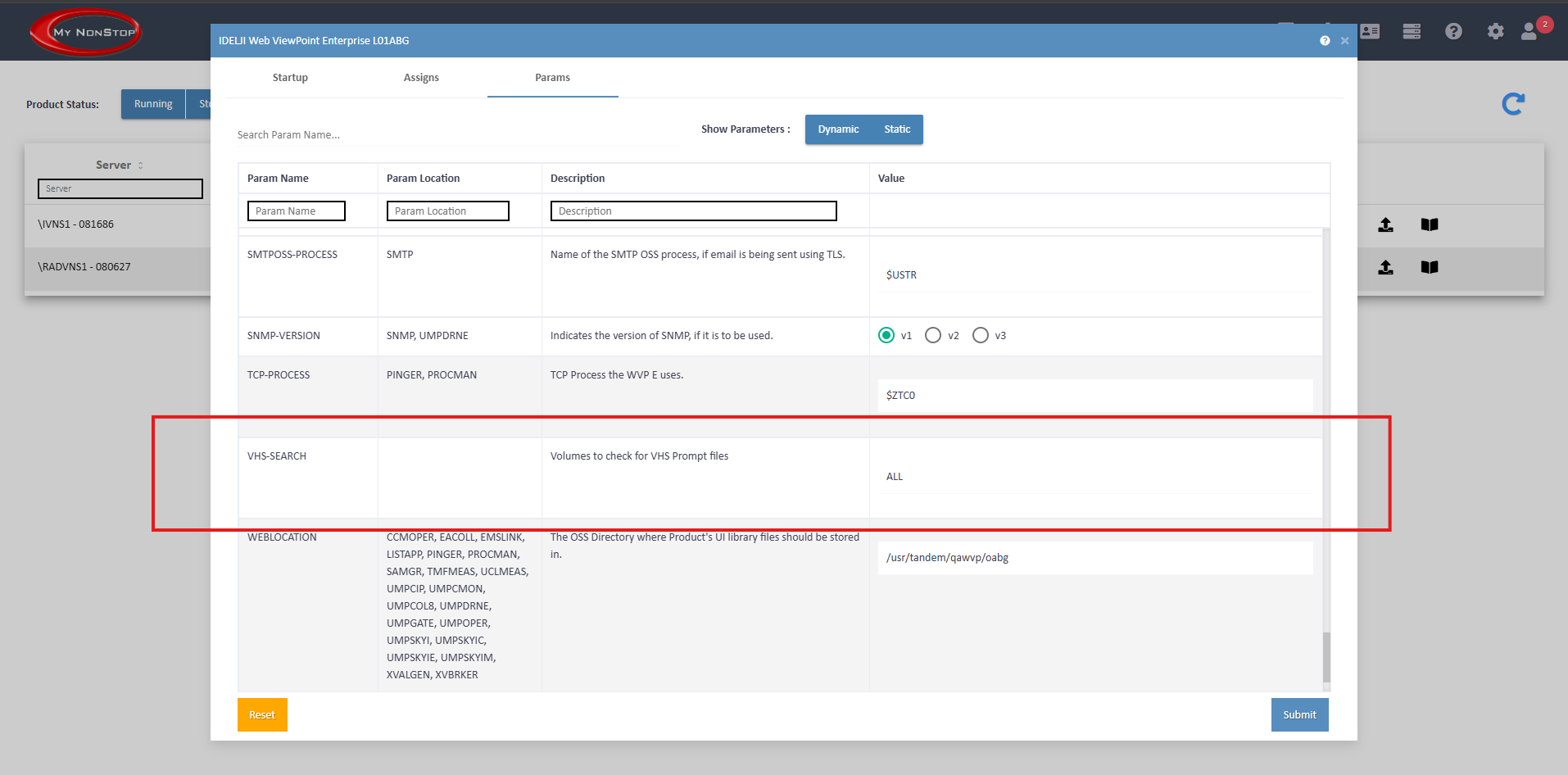Screen dimensions: 1568x775
Task: Click the orange Reset button
Action: (x=262, y=714)
